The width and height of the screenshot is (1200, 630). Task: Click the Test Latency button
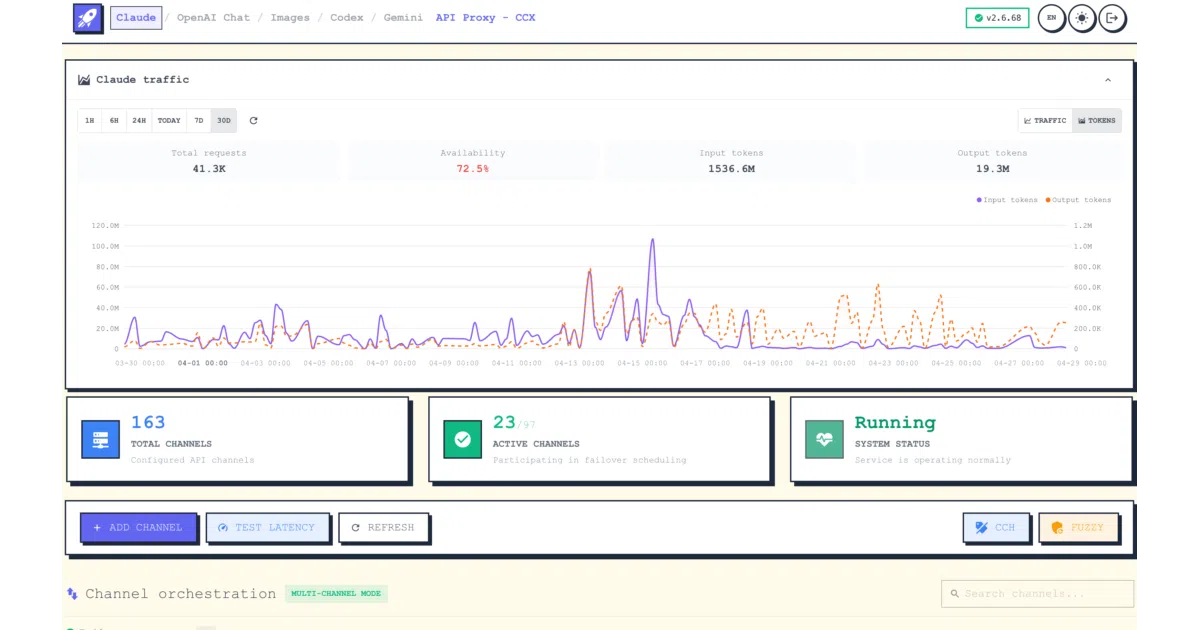coord(266,527)
